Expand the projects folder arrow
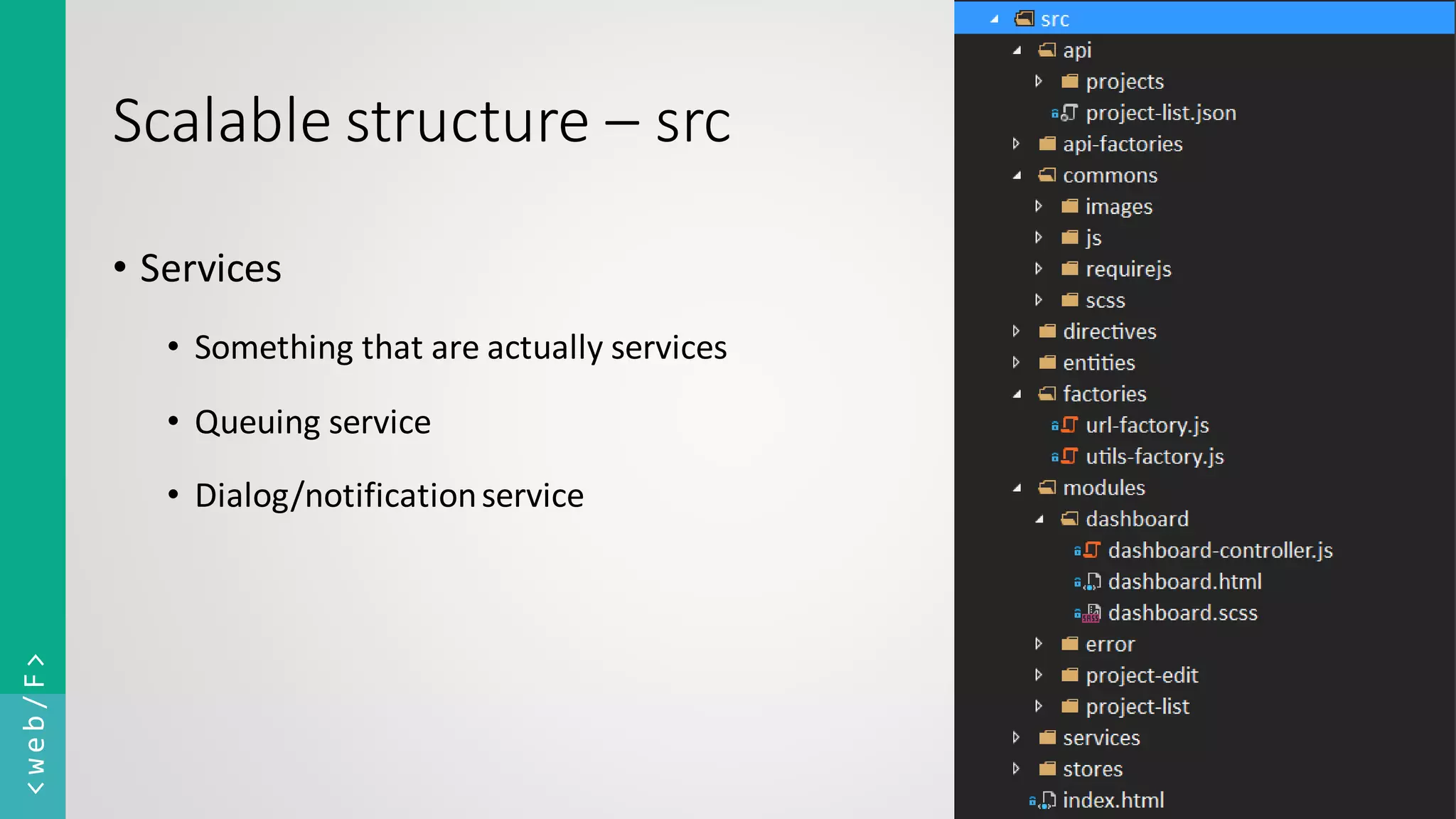Image resolution: width=1456 pixels, height=819 pixels. pyautogui.click(x=1039, y=81)
